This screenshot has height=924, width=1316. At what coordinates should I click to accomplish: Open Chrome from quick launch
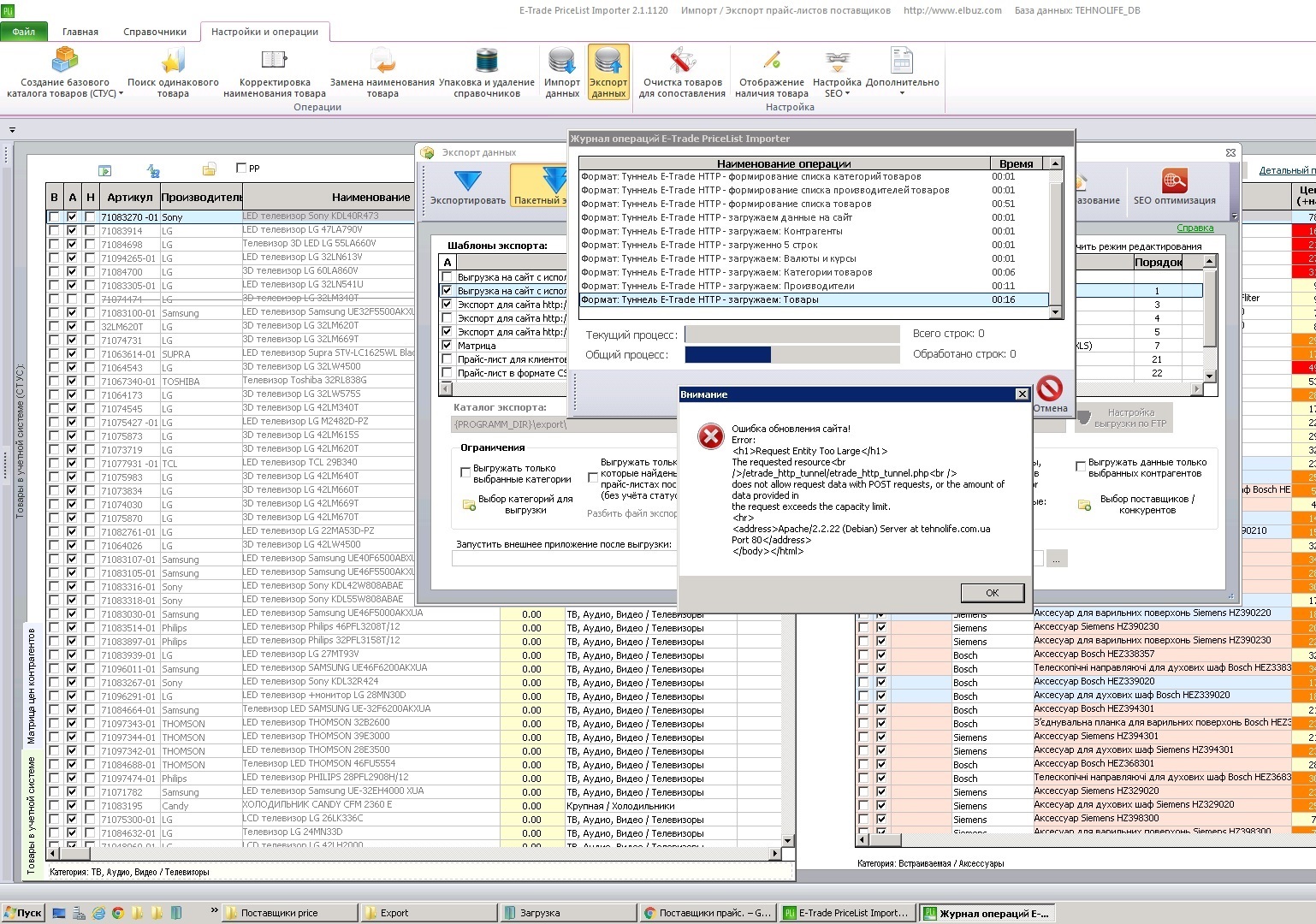point(117,913)
